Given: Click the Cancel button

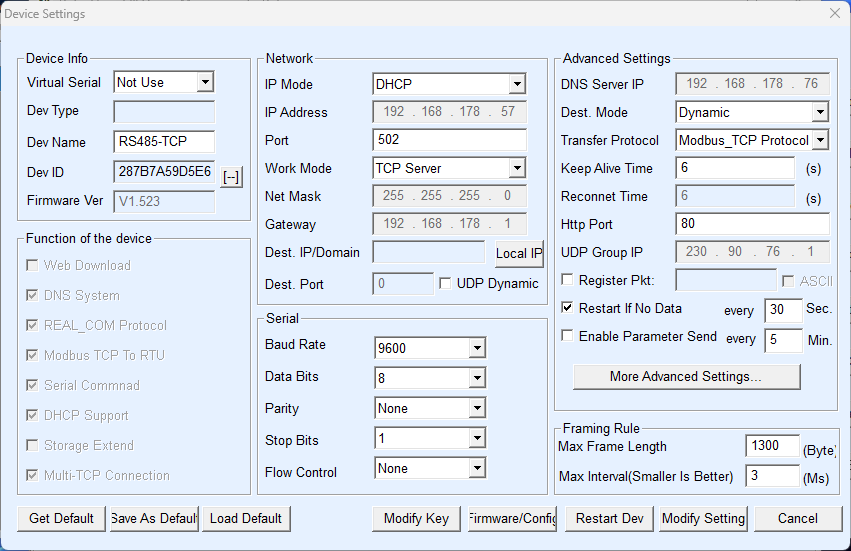Looking at the screenshot, I should [798, 518].
